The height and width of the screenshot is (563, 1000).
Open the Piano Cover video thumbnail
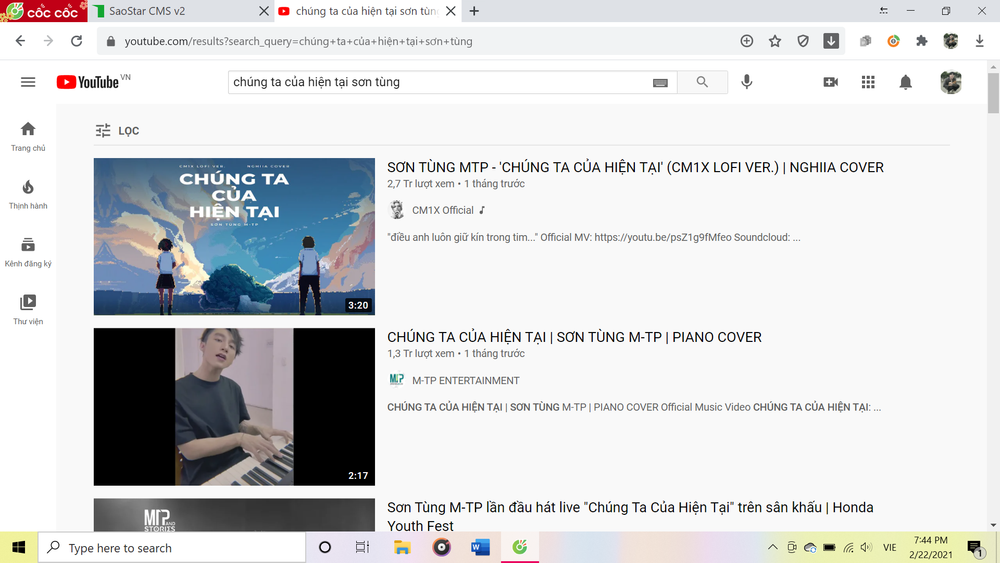[x=234, y=407]
